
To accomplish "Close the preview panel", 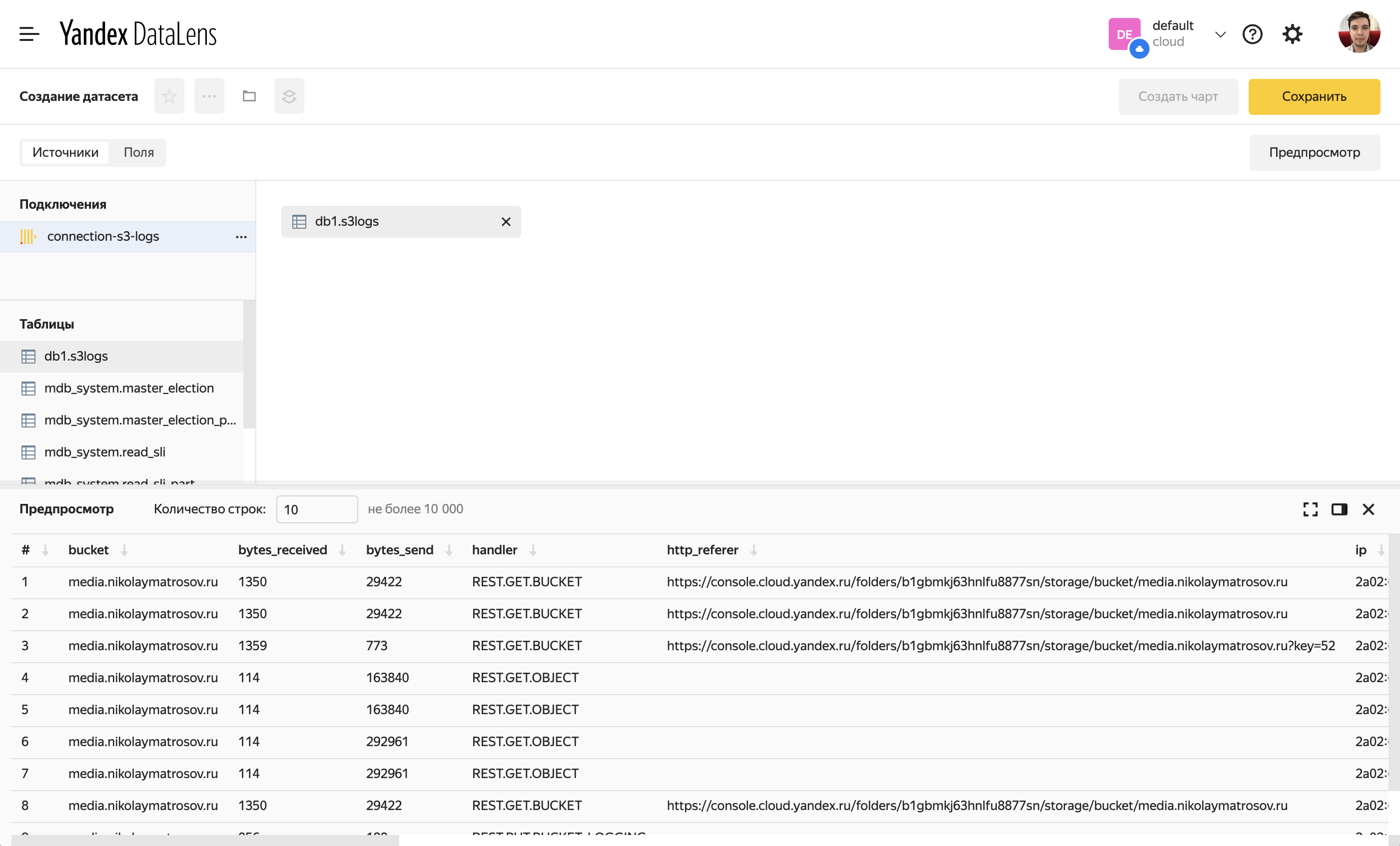I will click(1368, 509).
